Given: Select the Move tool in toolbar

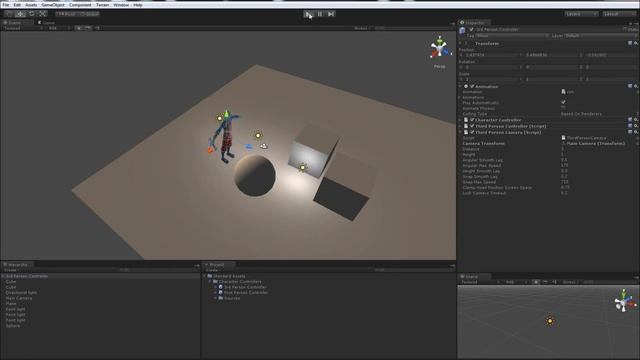Looking at the screenshot, I should tap(20, 14).
